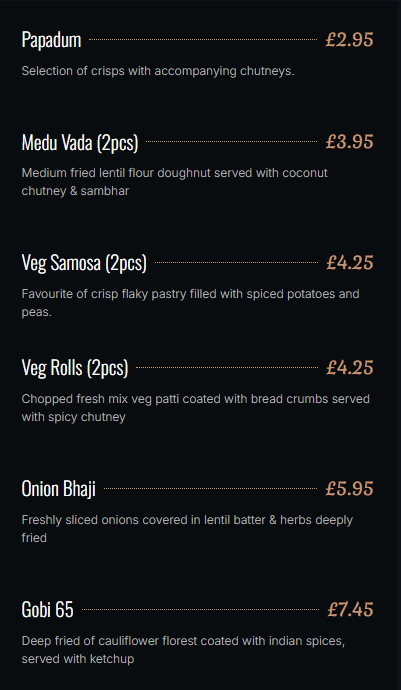Click the Onion Bhaji lentil batter description
The image size is (401, 690).
coord(188,529)
